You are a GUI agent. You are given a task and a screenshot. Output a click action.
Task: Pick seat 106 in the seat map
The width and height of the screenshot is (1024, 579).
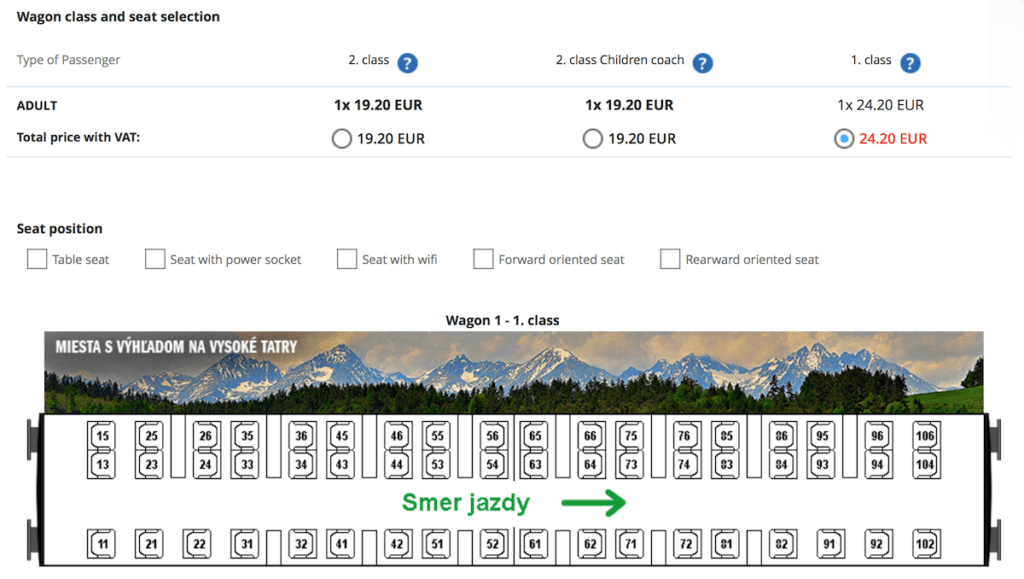(925, 436)
